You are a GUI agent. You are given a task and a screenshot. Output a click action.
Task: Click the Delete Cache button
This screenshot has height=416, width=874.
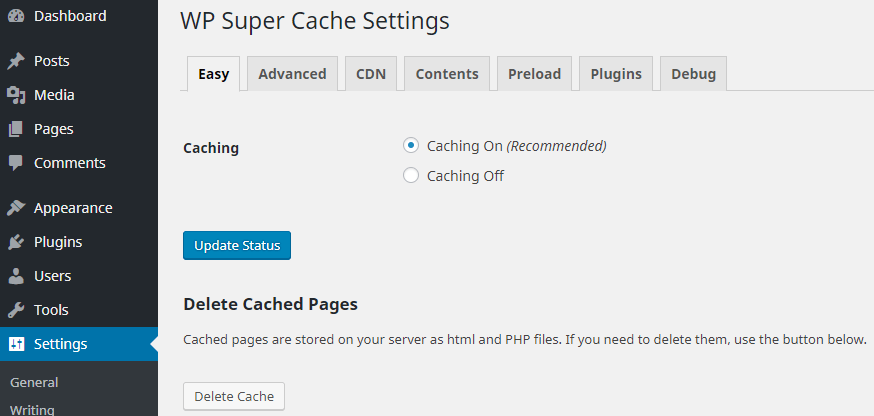coord(234,396)
